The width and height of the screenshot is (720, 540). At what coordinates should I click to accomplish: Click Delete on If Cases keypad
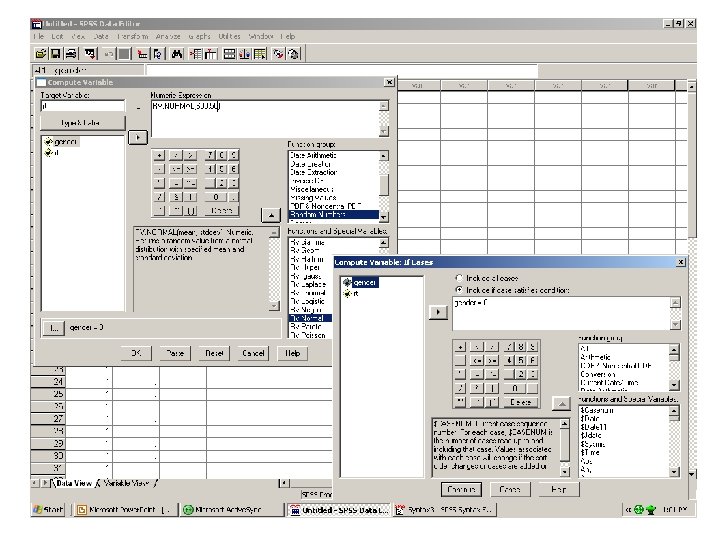[520, 402]
